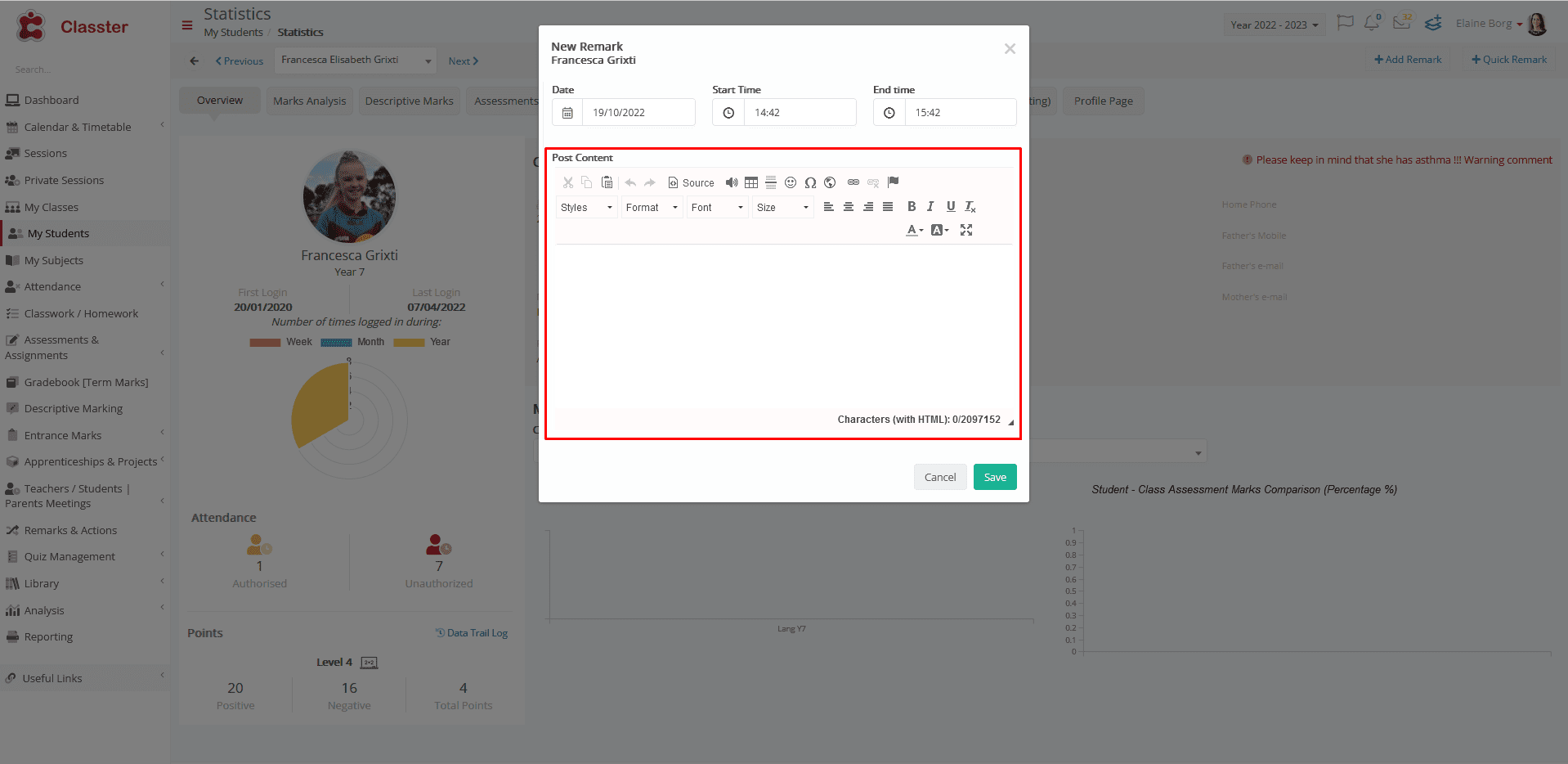Click the Quick Remark button
Screen dimensions: 1568x764
point(1509,60)
